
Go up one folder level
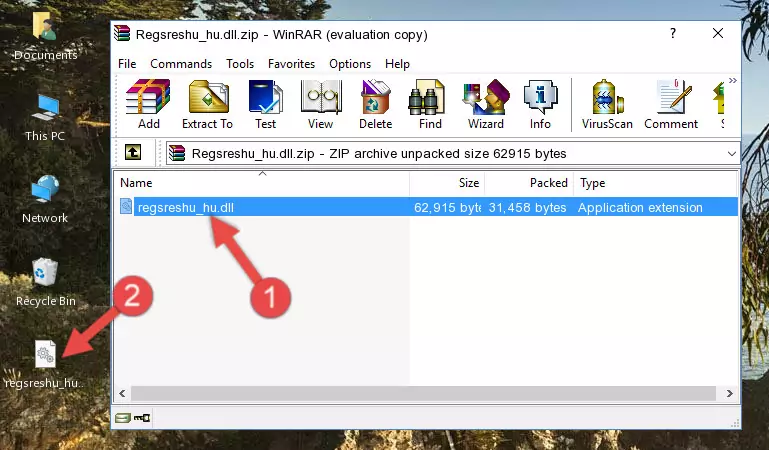click(x=133, y=153)
